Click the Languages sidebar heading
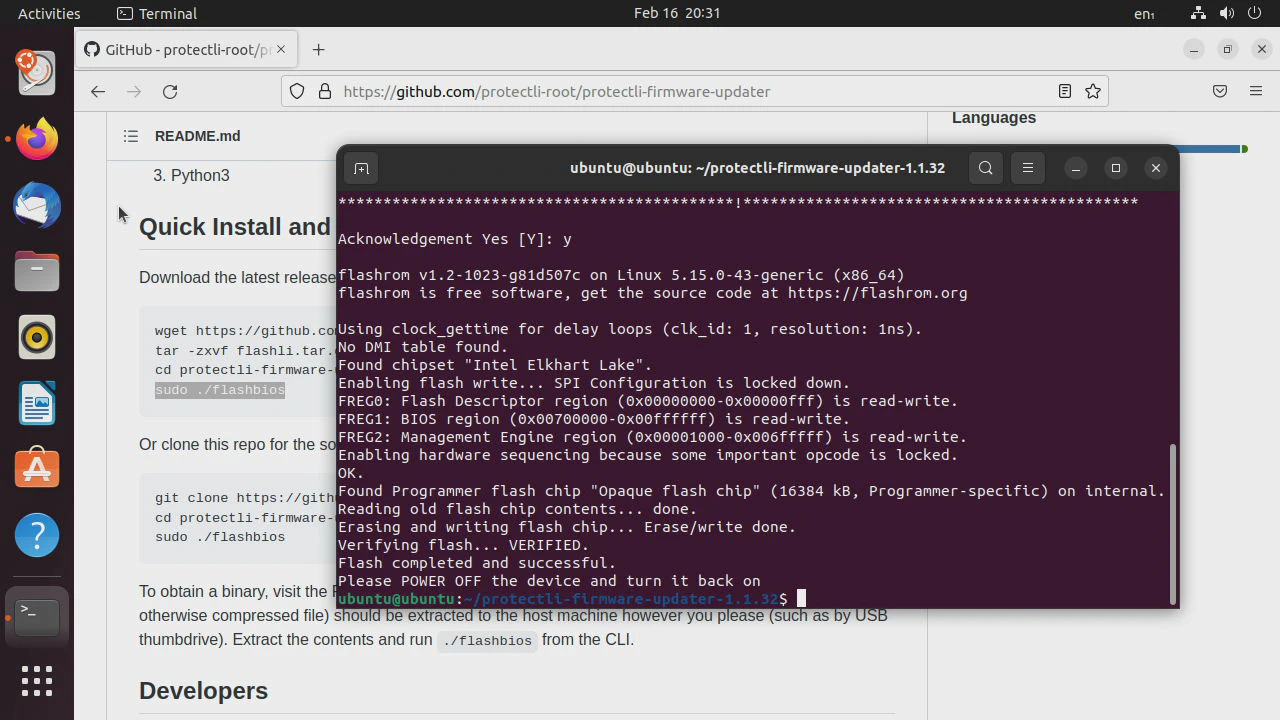 994,118
